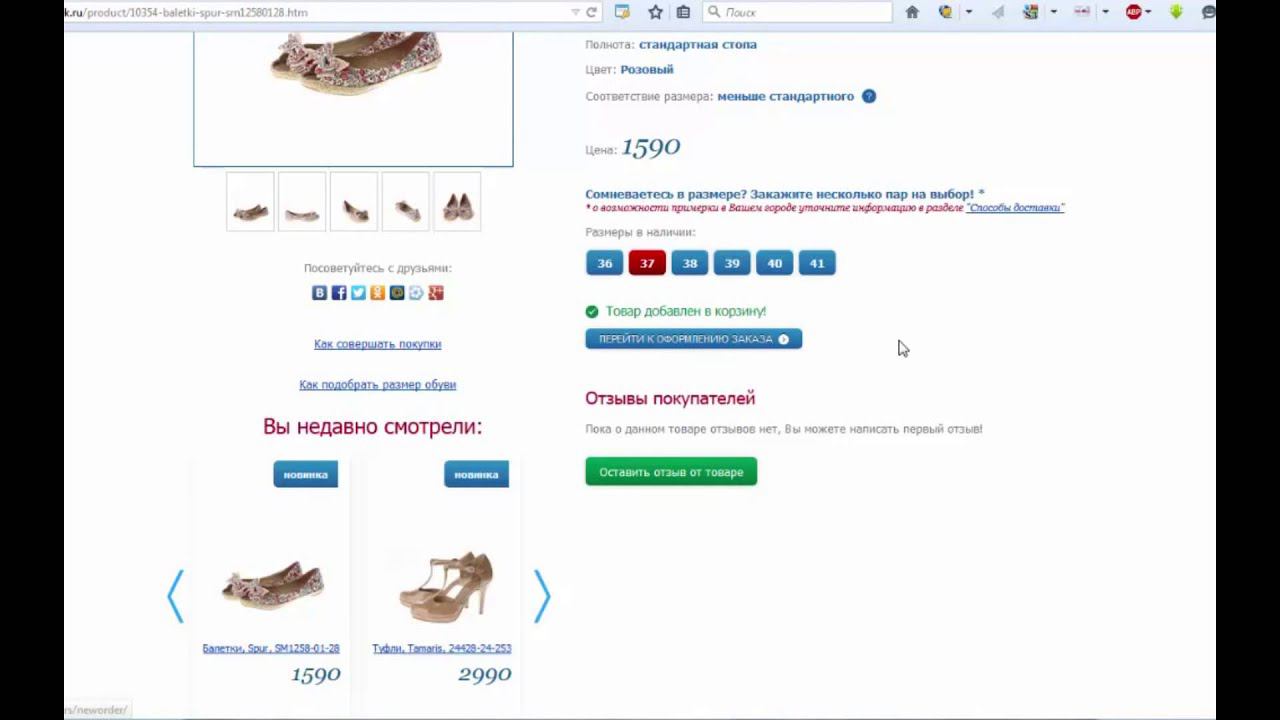Share product on Facebook icon
This screenshot has width=1280, height=720.
339,293
